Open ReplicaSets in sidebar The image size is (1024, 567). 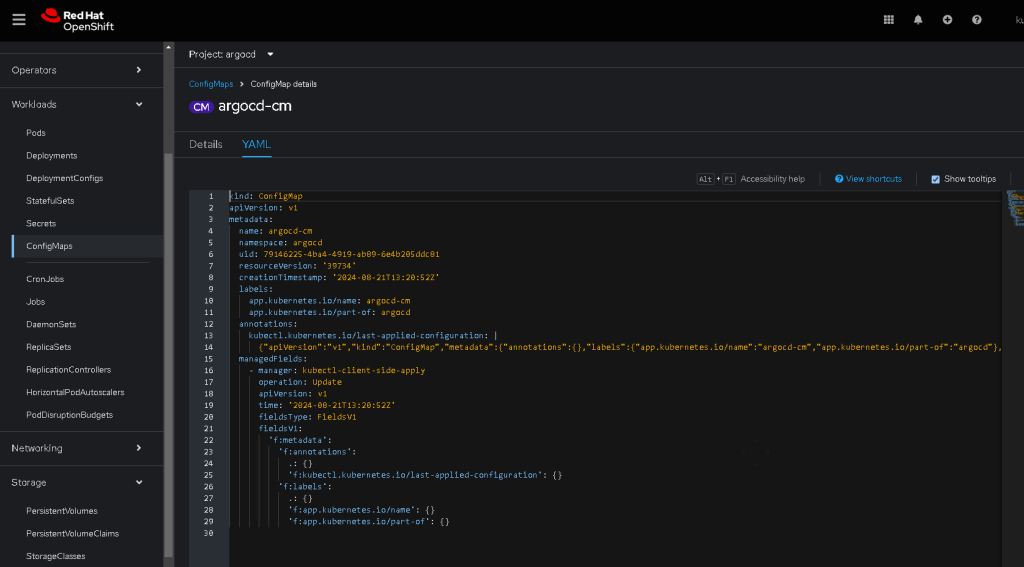tap(49, 347)
